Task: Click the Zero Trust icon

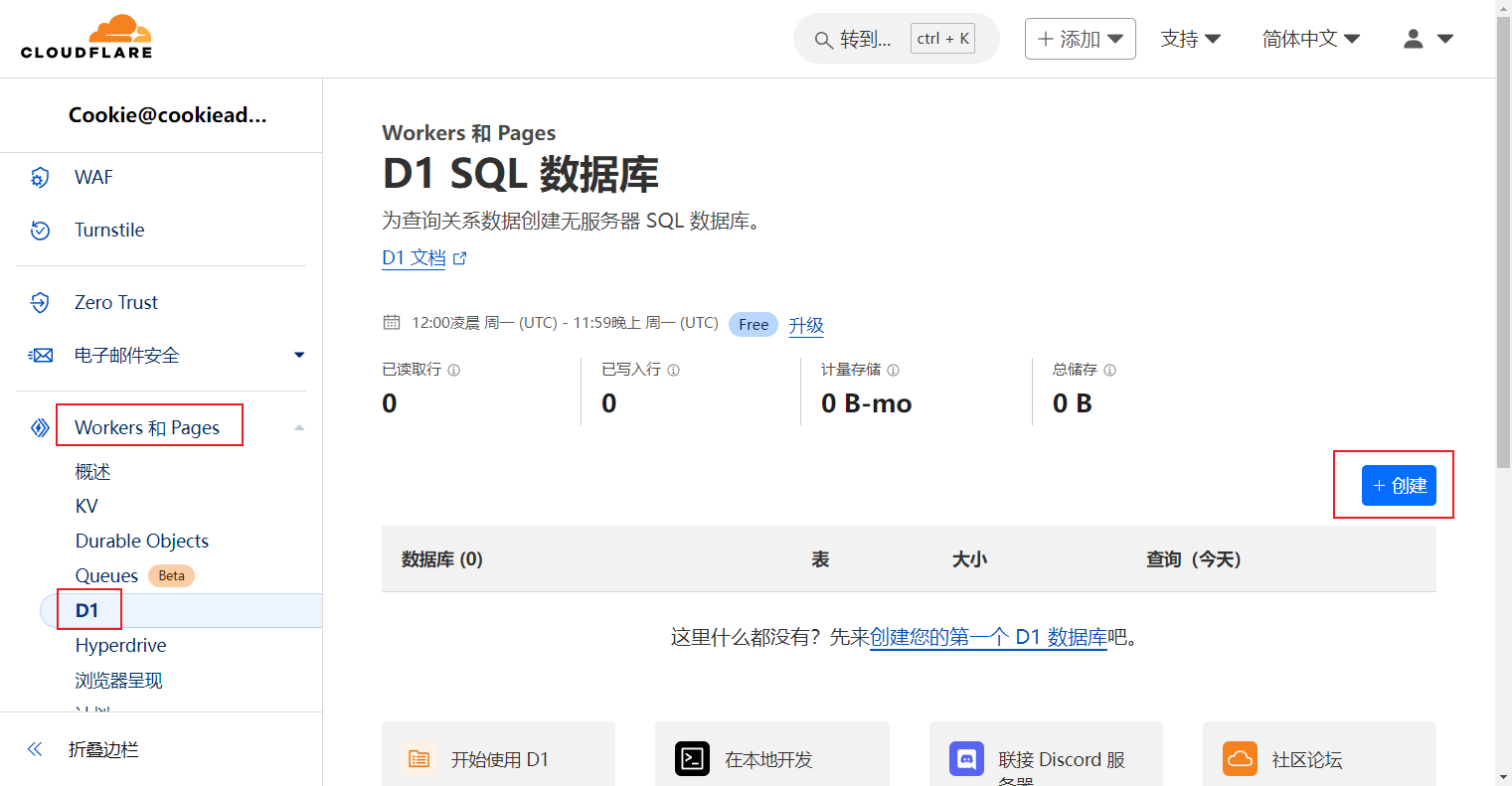Action: tap(40, 303)
